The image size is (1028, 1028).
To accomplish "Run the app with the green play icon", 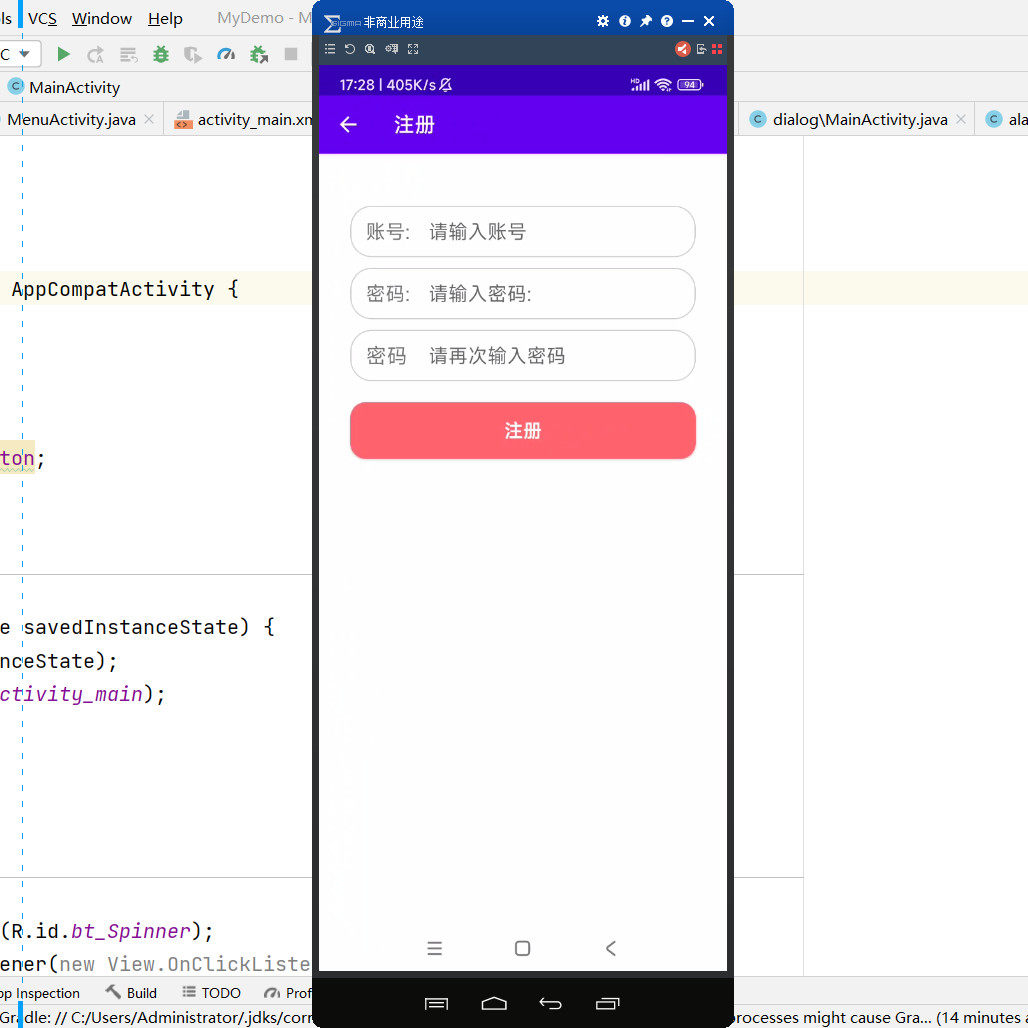I will [x=63, y=54].
